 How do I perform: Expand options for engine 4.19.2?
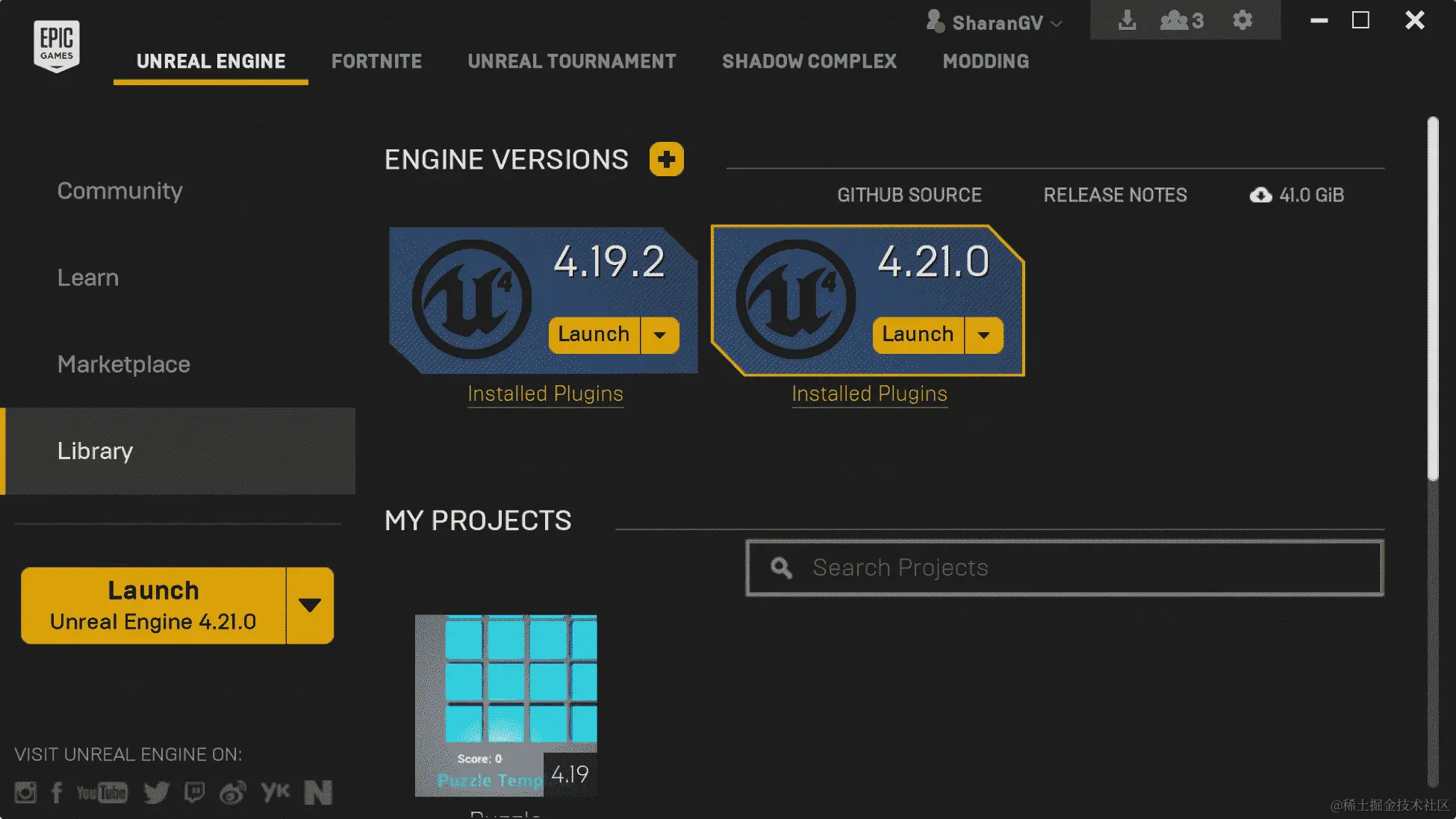(x=659, y=335)
